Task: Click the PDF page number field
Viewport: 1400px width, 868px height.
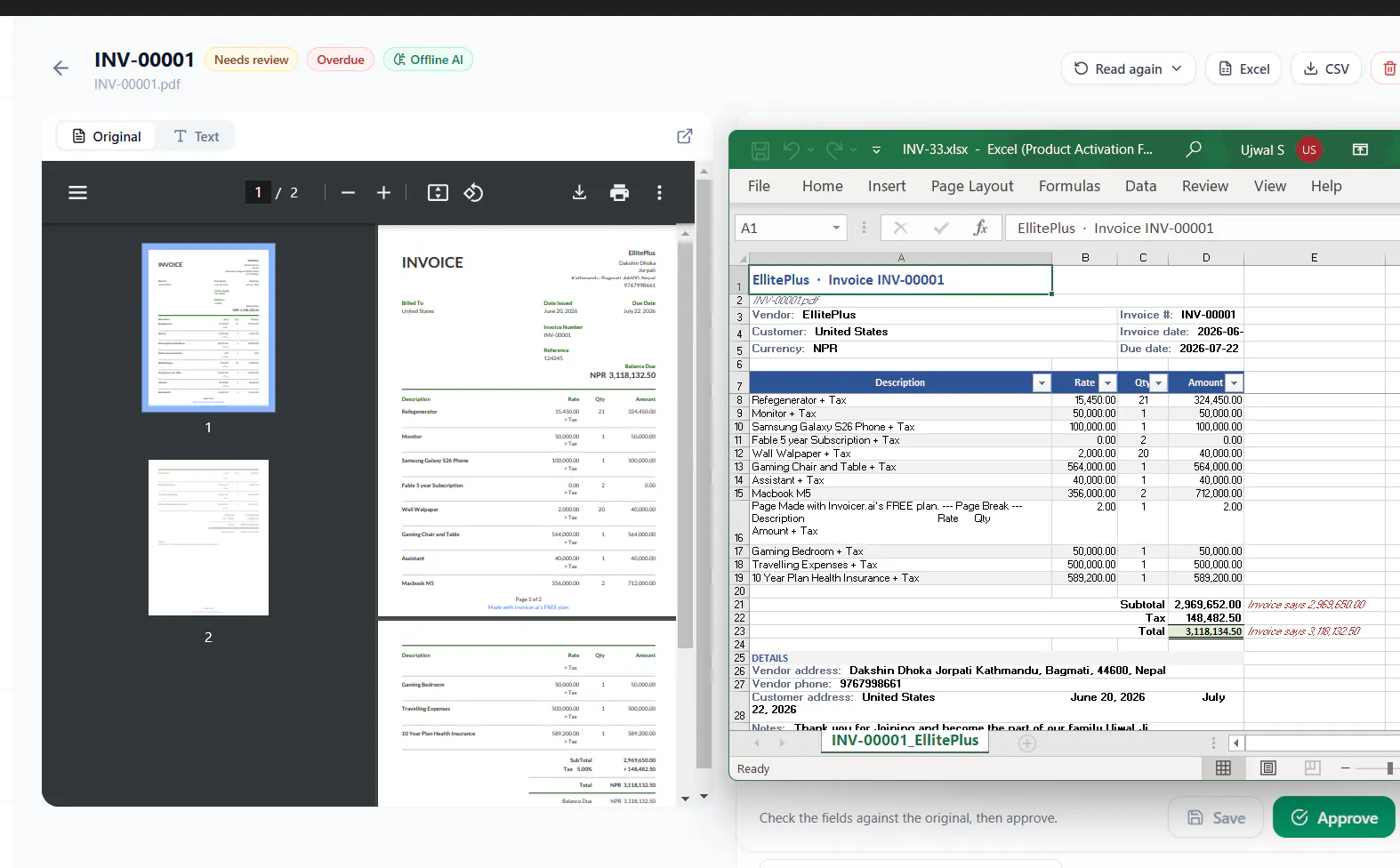Action: pos(258,192)
